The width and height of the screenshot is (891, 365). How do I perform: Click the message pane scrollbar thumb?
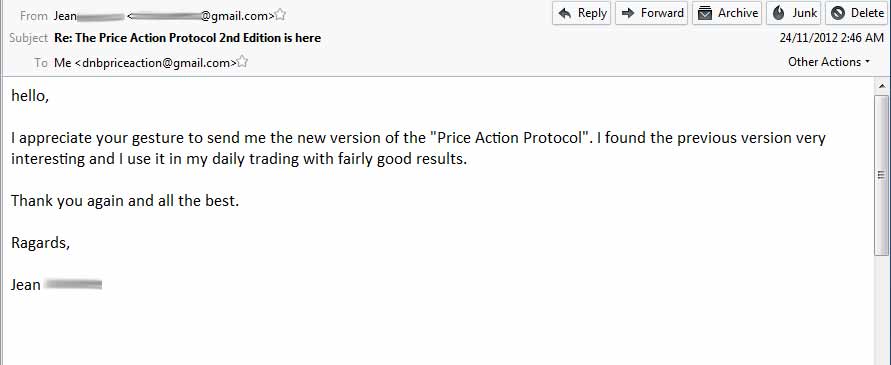point(882,175)
